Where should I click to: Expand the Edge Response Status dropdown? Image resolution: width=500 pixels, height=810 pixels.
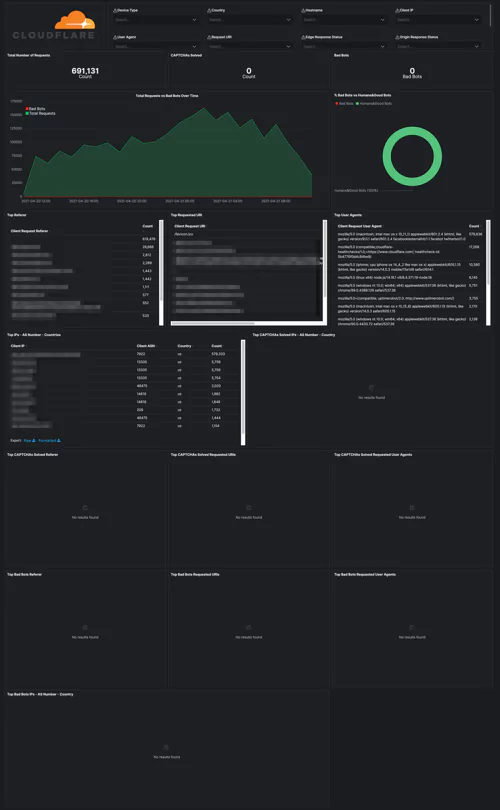(344, 46)
